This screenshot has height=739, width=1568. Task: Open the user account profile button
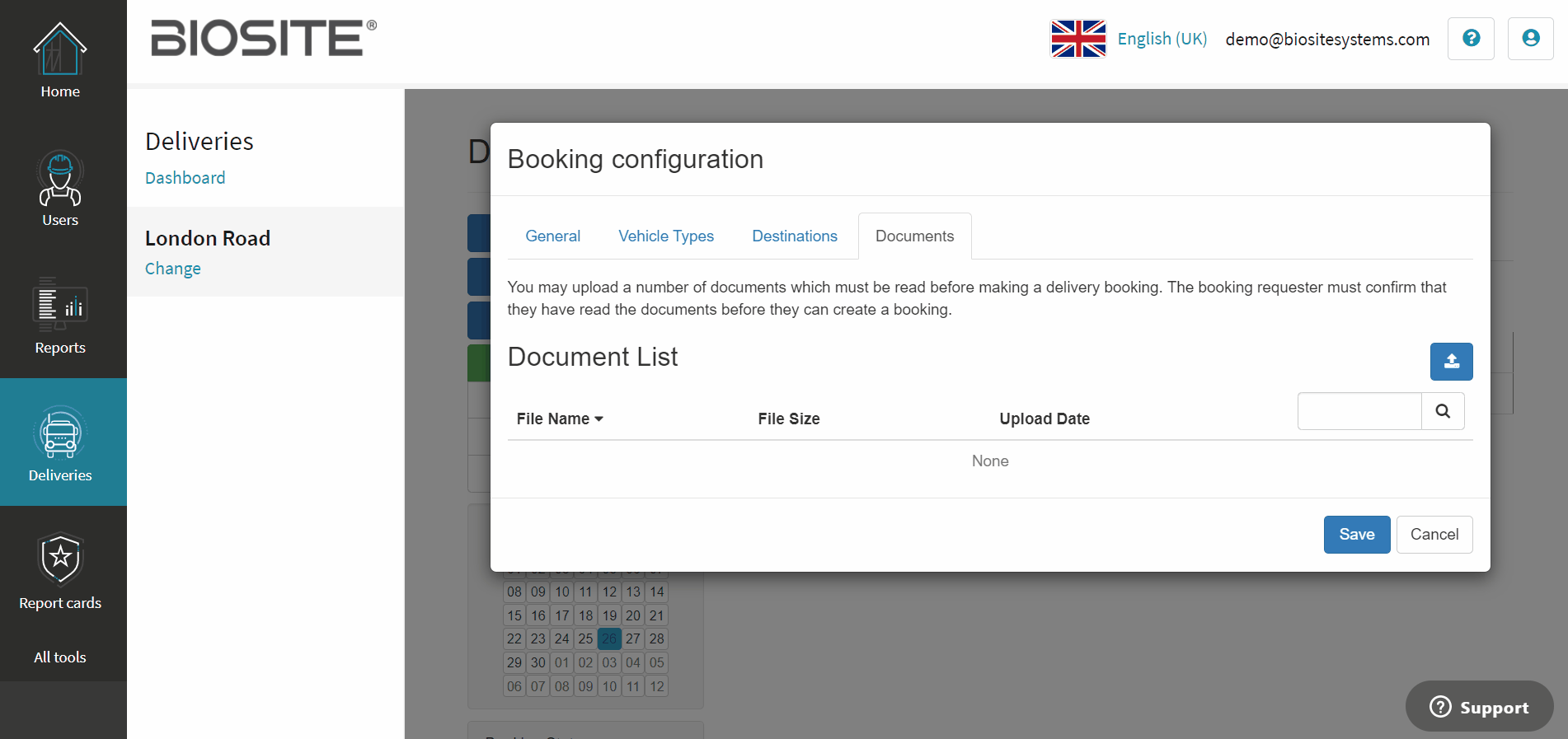(x=1530, y=39)
